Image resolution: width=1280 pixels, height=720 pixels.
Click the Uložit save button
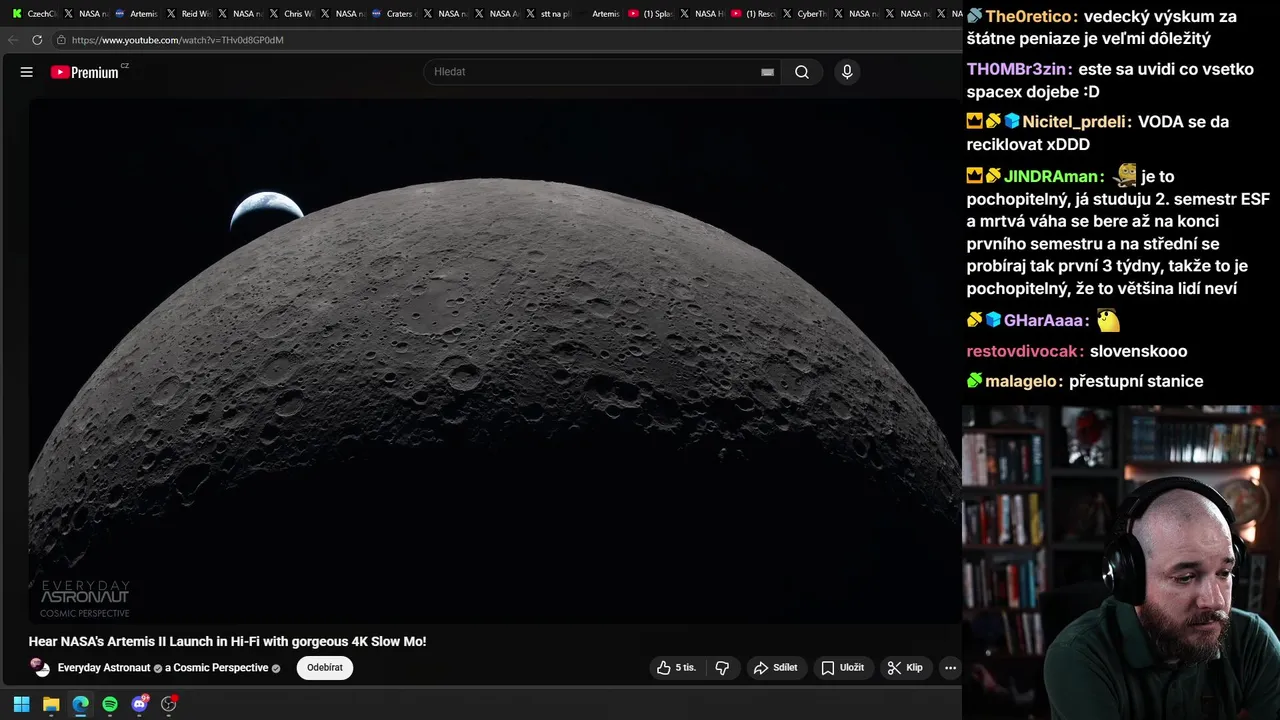[843, 668]
